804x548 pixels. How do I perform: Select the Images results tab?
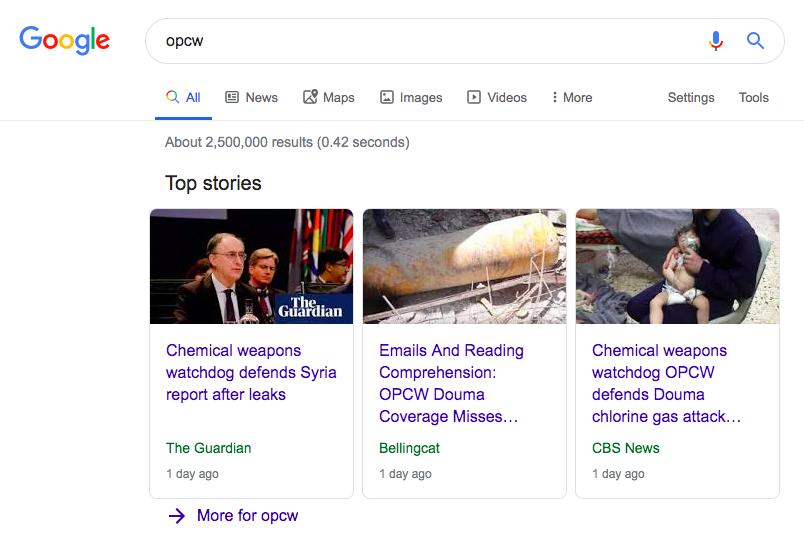(411, 97)
